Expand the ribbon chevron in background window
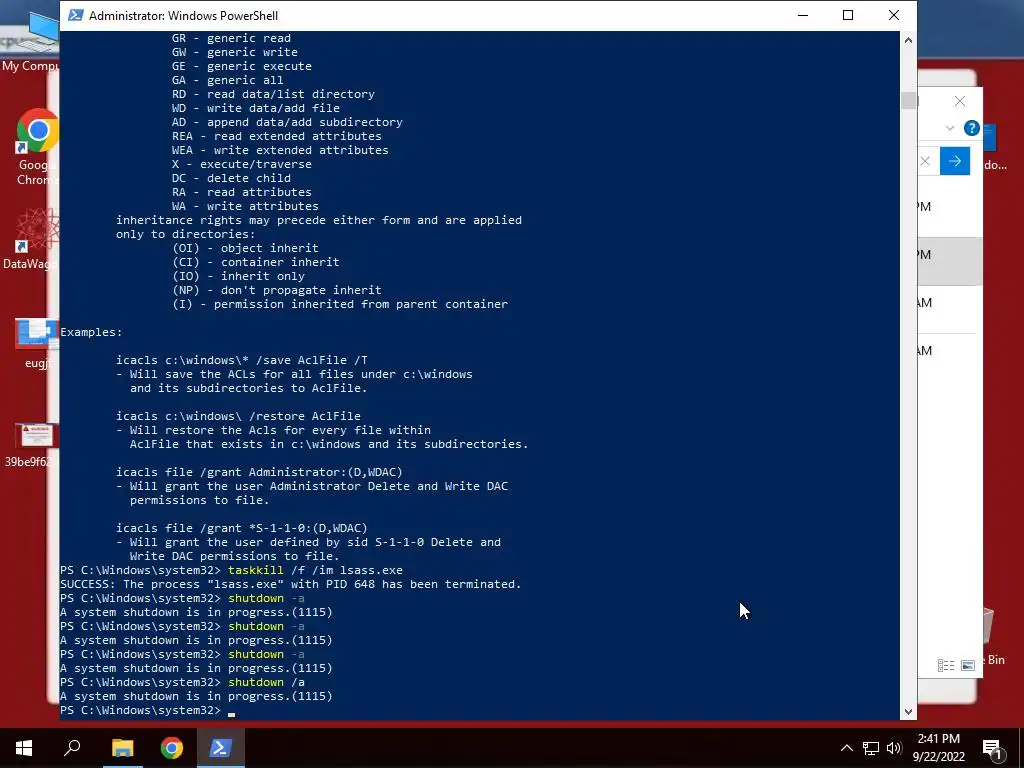The width and height of the screenshot is (1024, 768). tap(950, 128)
